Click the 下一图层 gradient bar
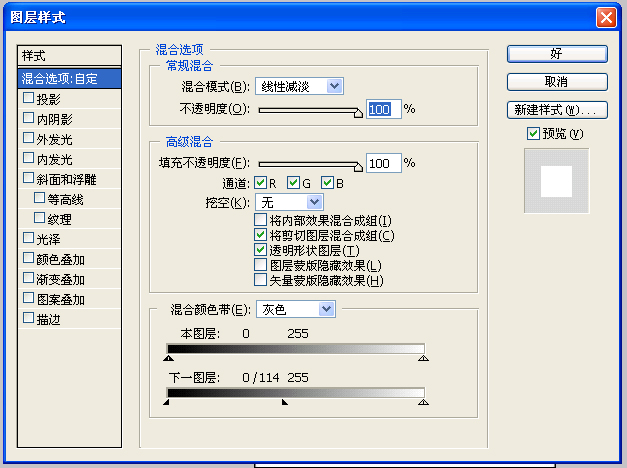Image resolution: width=627 pixels, height=468 pixels. tap(296, 393)
